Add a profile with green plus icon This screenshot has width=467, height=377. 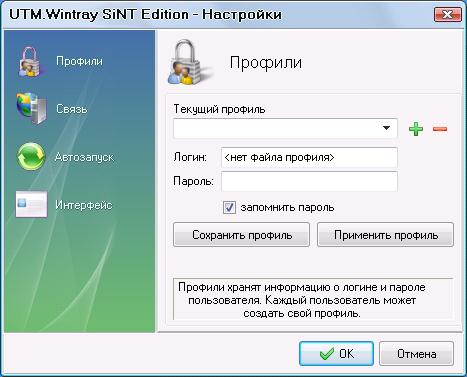[x=416, y=129]
